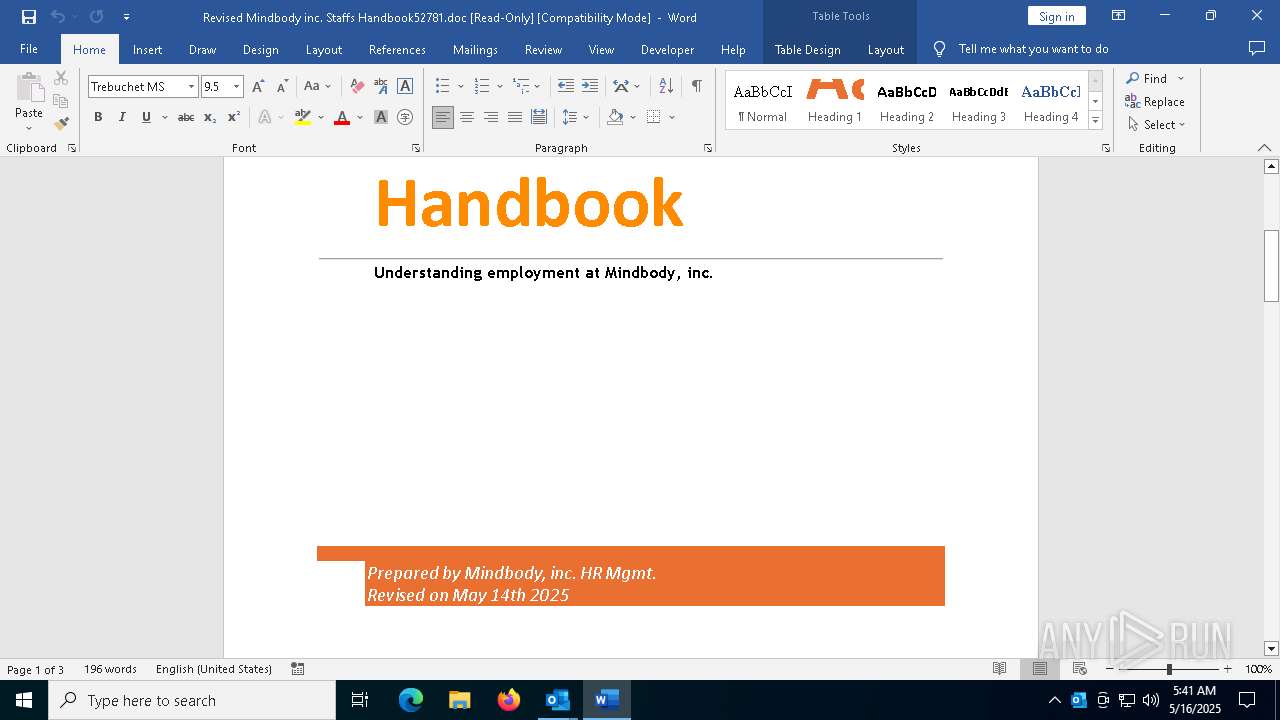This screenshot has width=1280, height=720.
Task: Apply red Font Color
Action: [342, 117]
